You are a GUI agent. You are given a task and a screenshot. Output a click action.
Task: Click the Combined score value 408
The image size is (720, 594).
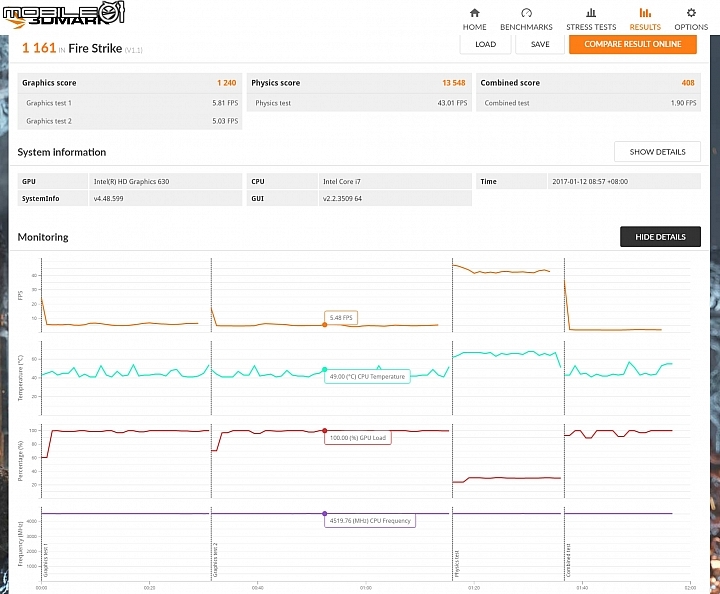[x=688, y=83]
